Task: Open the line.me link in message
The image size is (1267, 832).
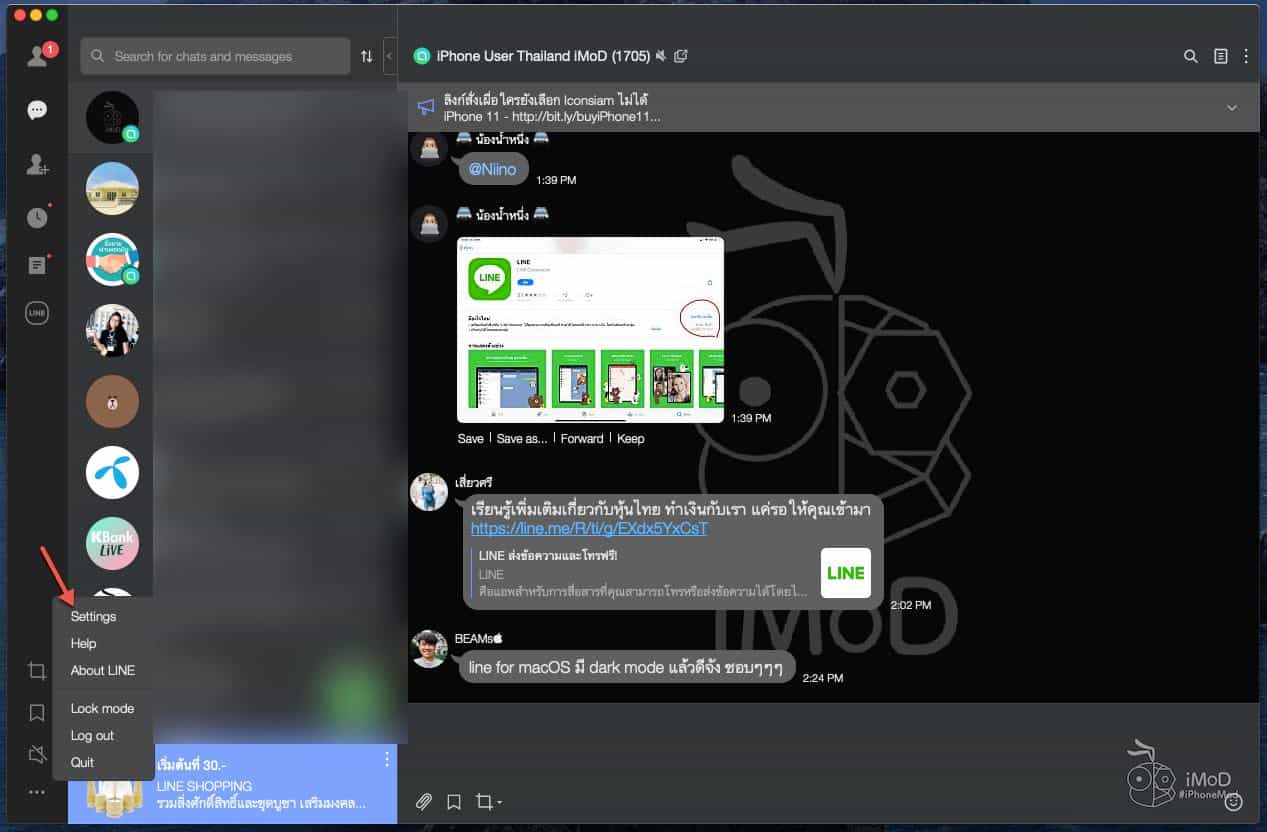Action: tap(588, 528)
